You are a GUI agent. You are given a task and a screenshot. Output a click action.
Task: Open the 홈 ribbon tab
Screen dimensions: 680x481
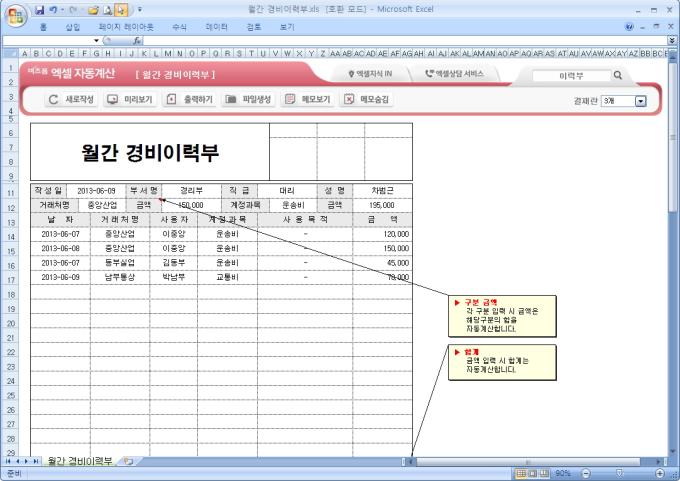(43, 27)
